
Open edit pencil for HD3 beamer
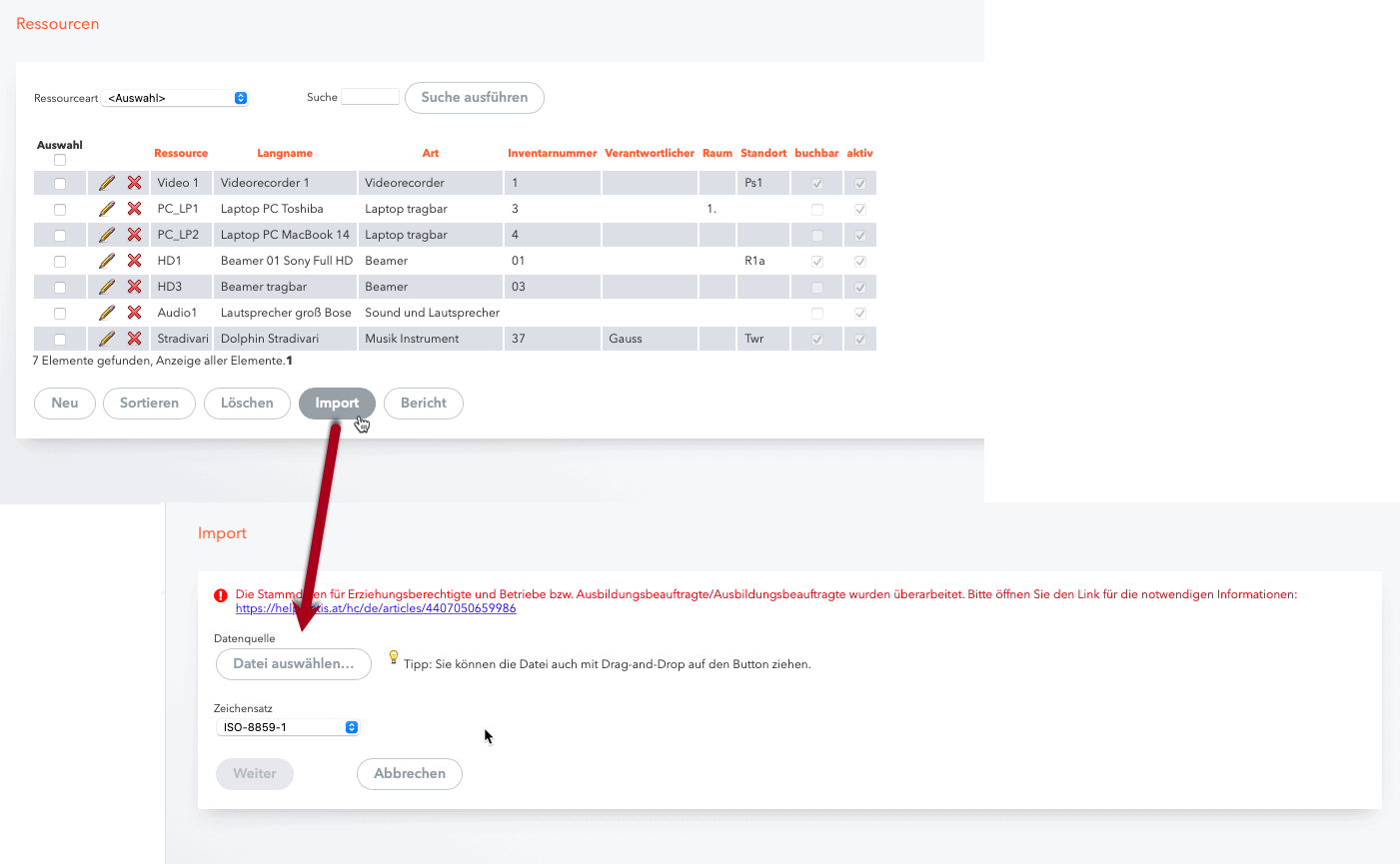point(107,287)
